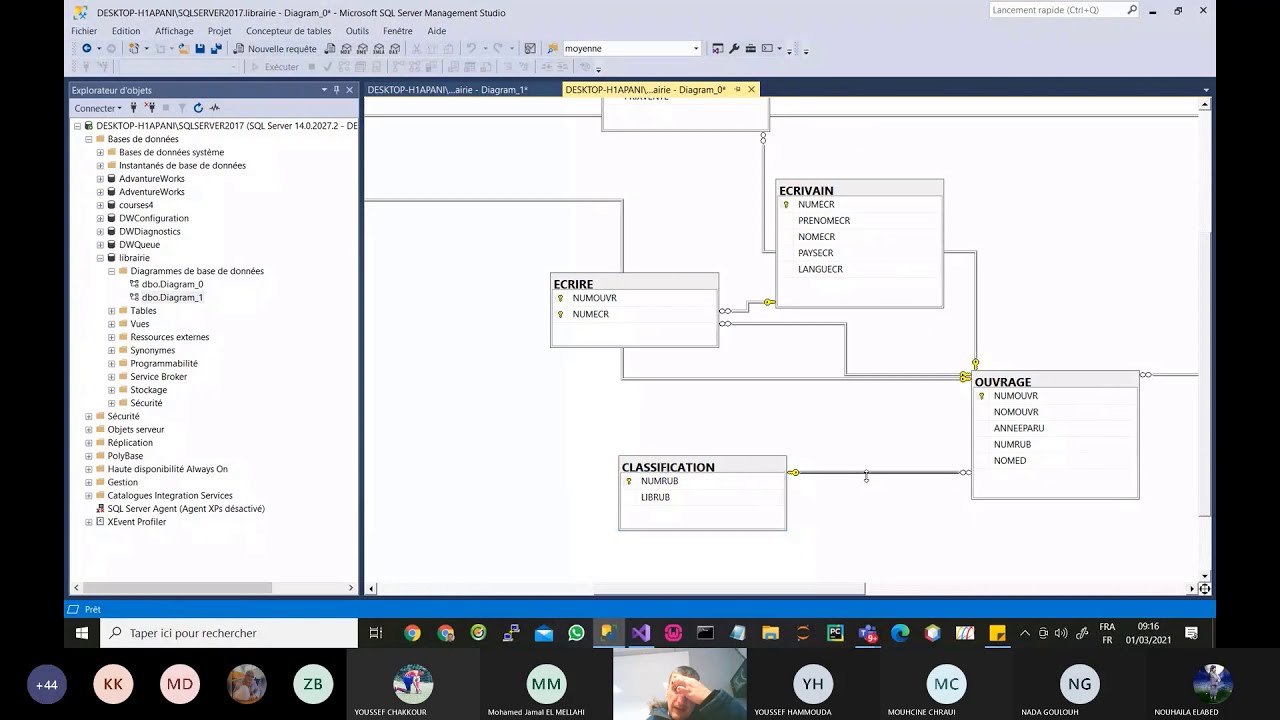
Task: Click the Refresh icon in Object Explorer
Action: click(198, 108)
